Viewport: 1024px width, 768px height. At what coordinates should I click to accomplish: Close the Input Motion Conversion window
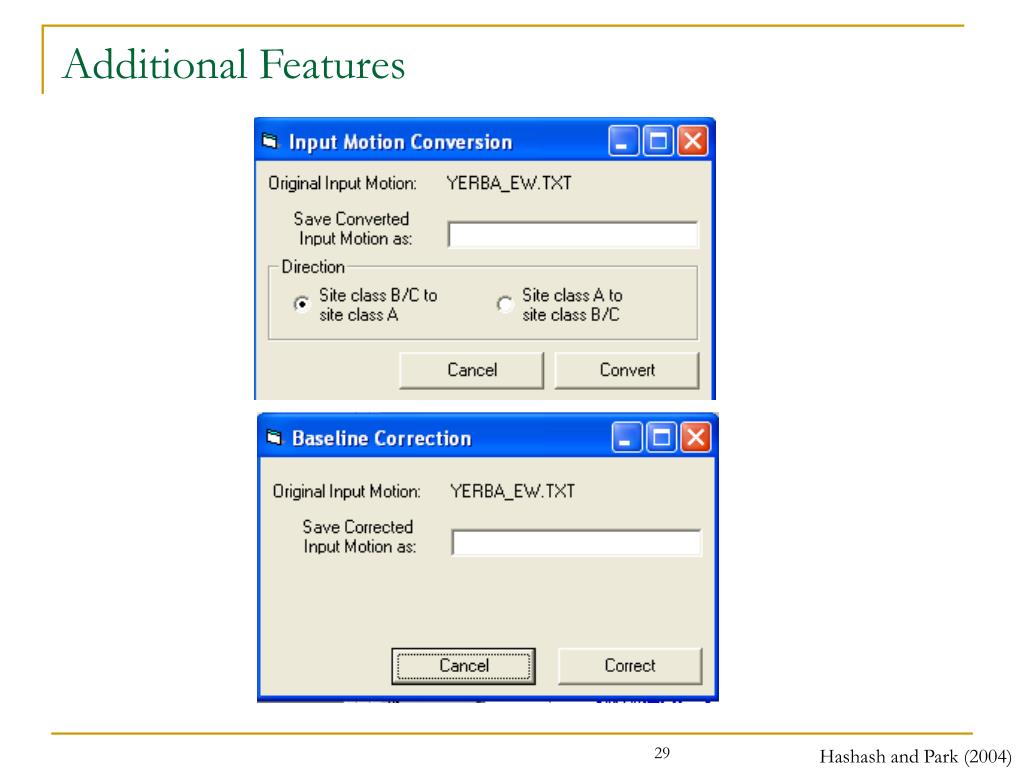(693, 141)
